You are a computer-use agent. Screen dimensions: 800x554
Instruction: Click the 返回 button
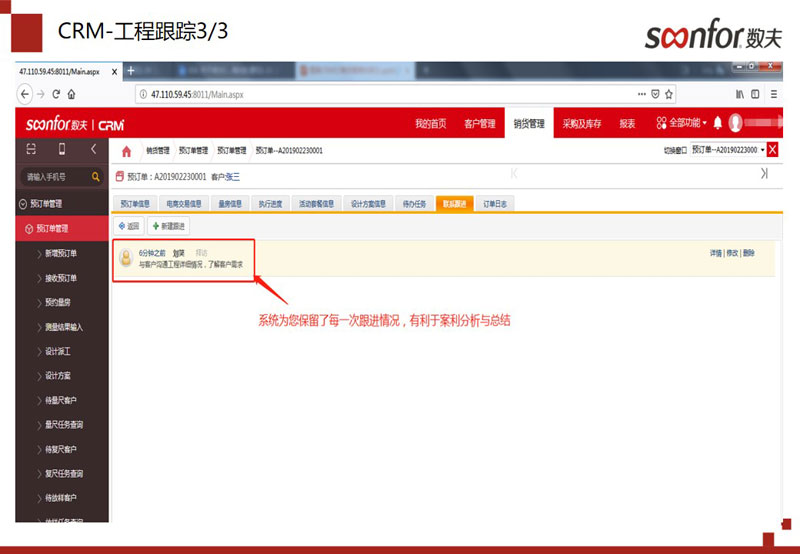(x=127, y=226)
